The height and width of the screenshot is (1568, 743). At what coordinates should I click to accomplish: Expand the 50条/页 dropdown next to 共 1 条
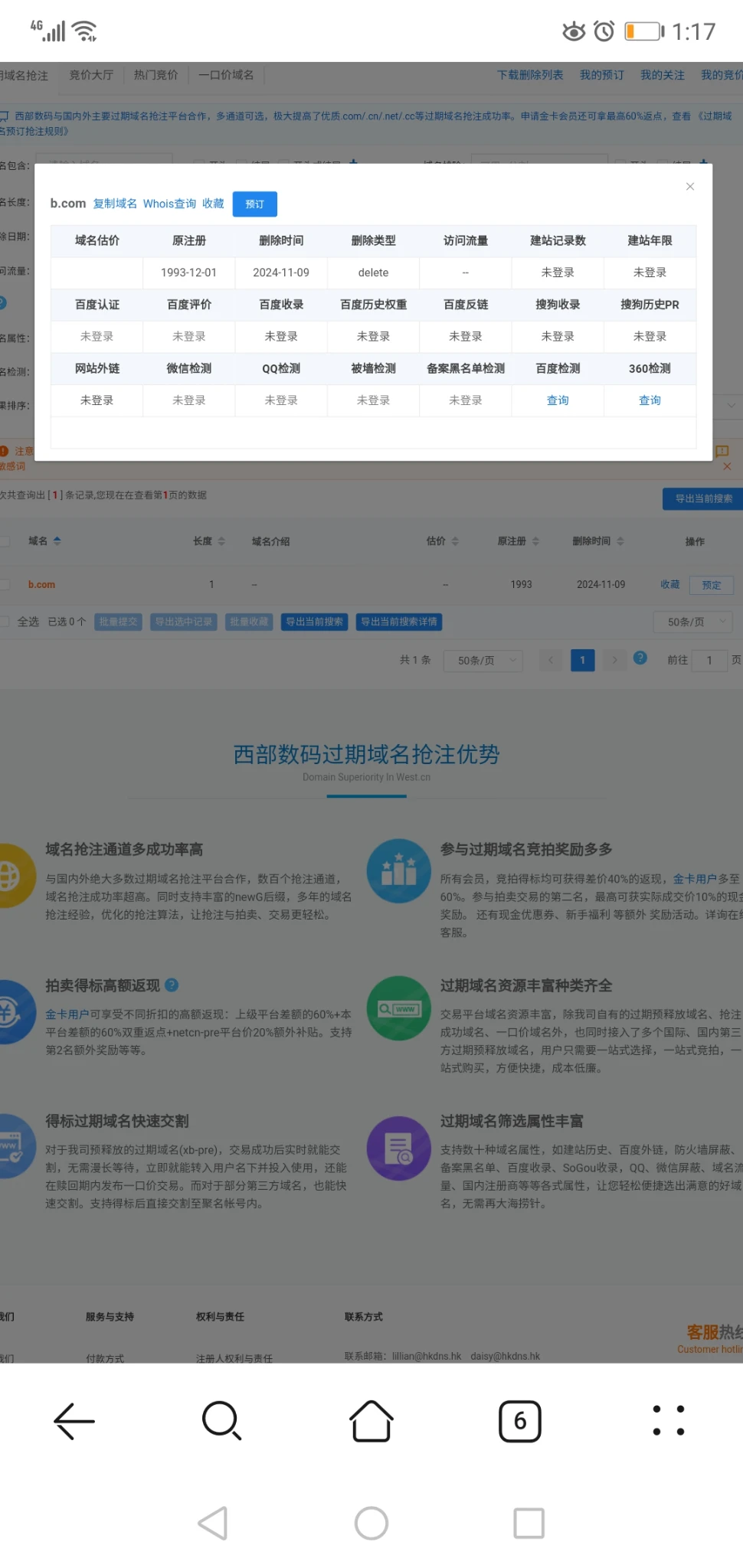click(x=483, y=660)
